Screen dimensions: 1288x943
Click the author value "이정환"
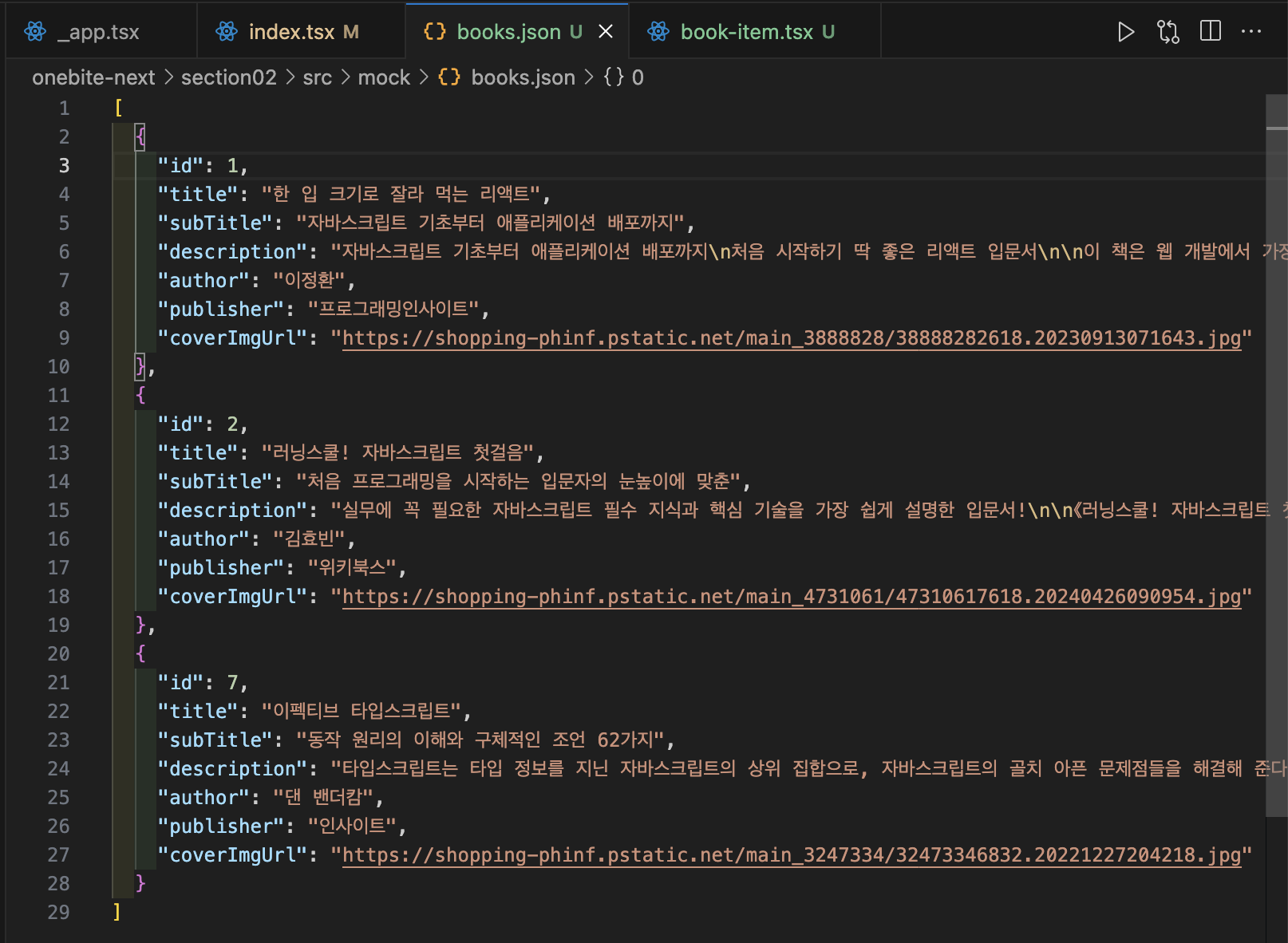309,281
